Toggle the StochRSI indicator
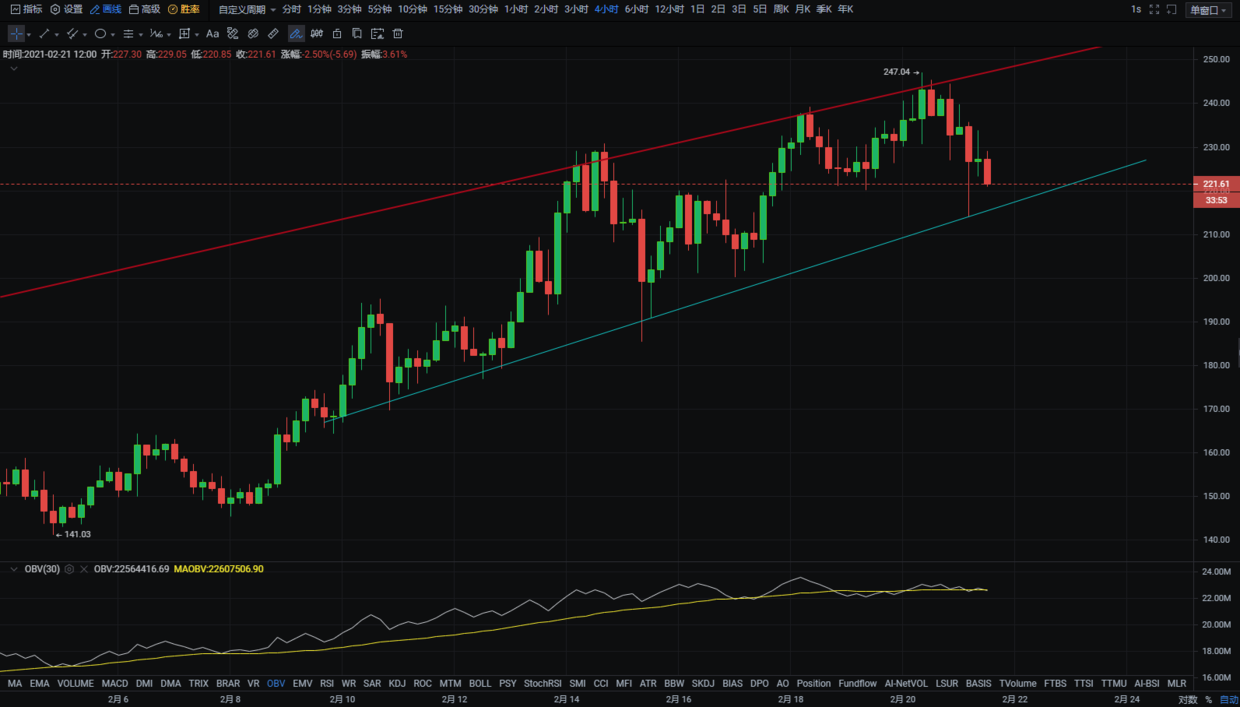The width and height of the screenshot is (1240, 707). tap(543, 684)
